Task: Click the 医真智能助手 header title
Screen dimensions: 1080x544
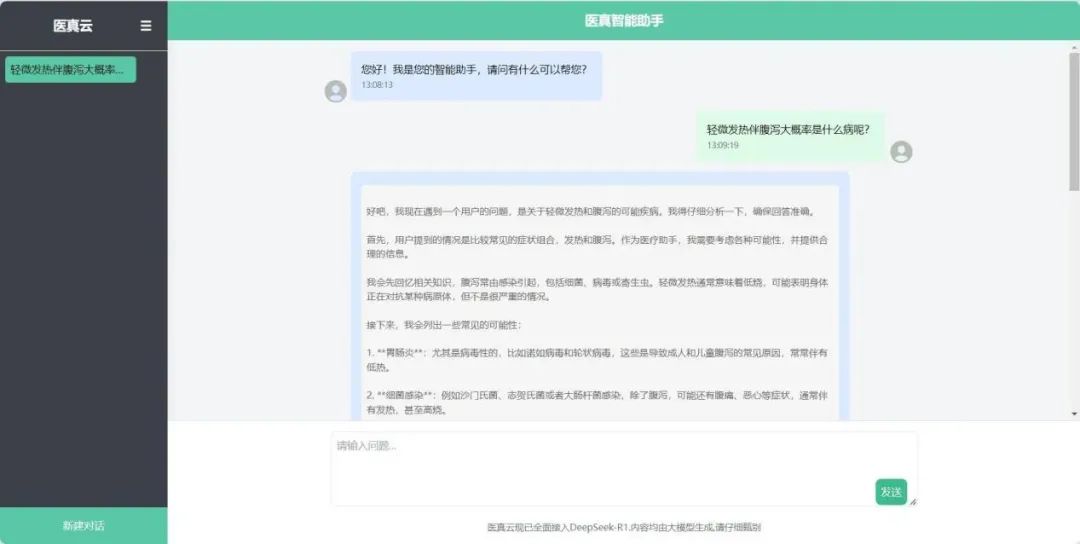Action: 624,21
